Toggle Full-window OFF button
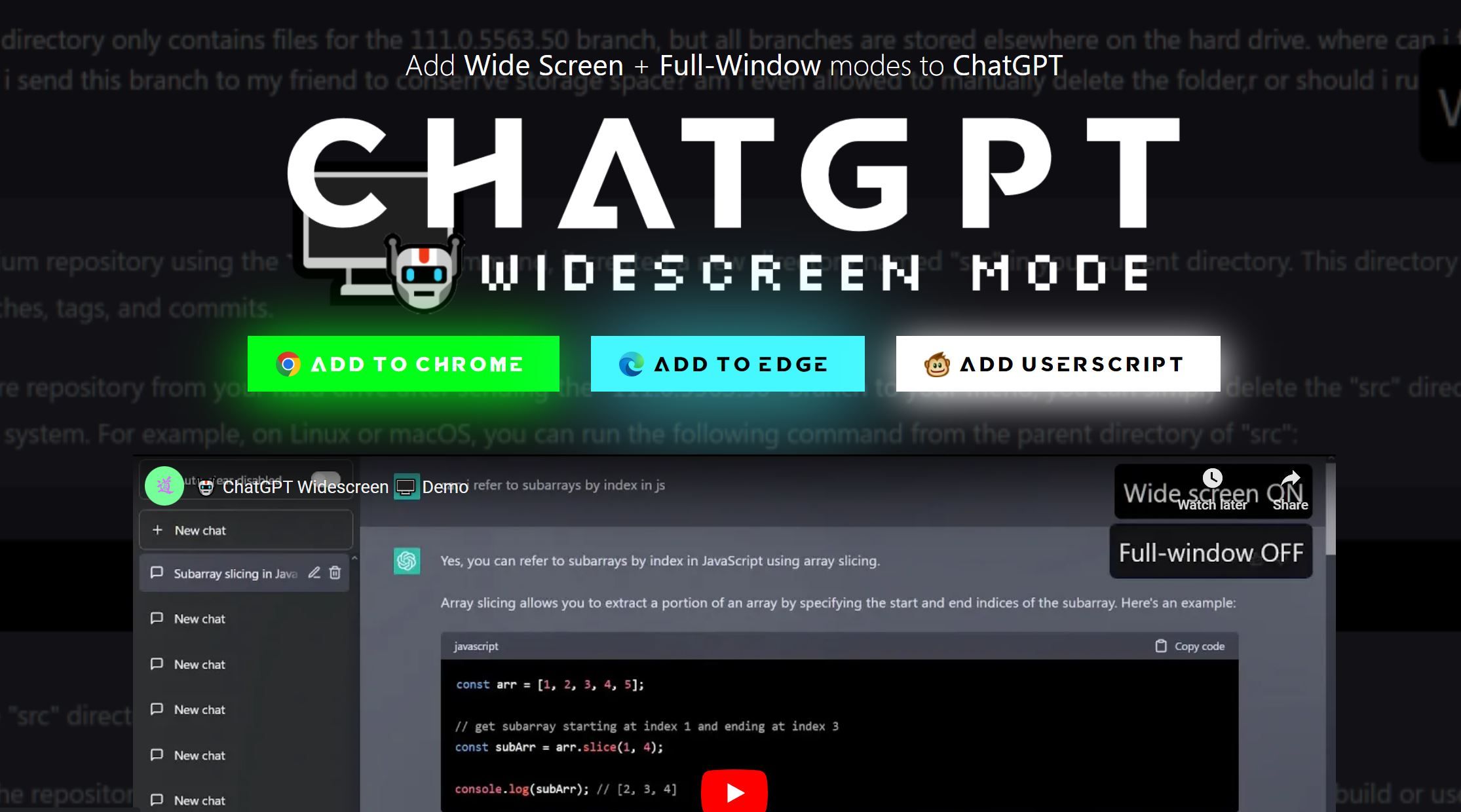The height and width of the screenshot is (812, 1461). tap(1210, 552)
